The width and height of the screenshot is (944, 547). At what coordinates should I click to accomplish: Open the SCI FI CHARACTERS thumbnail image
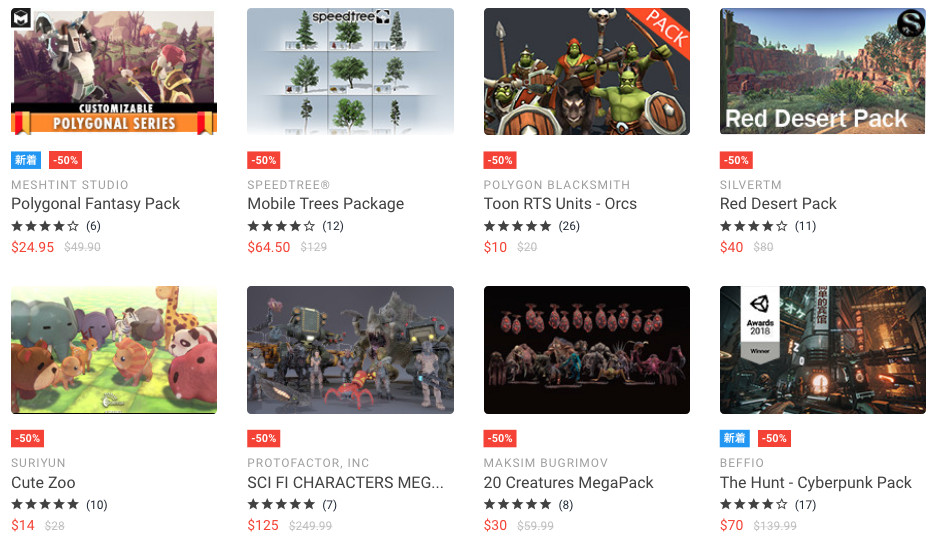pyautogui.click(x=350, y=350)
